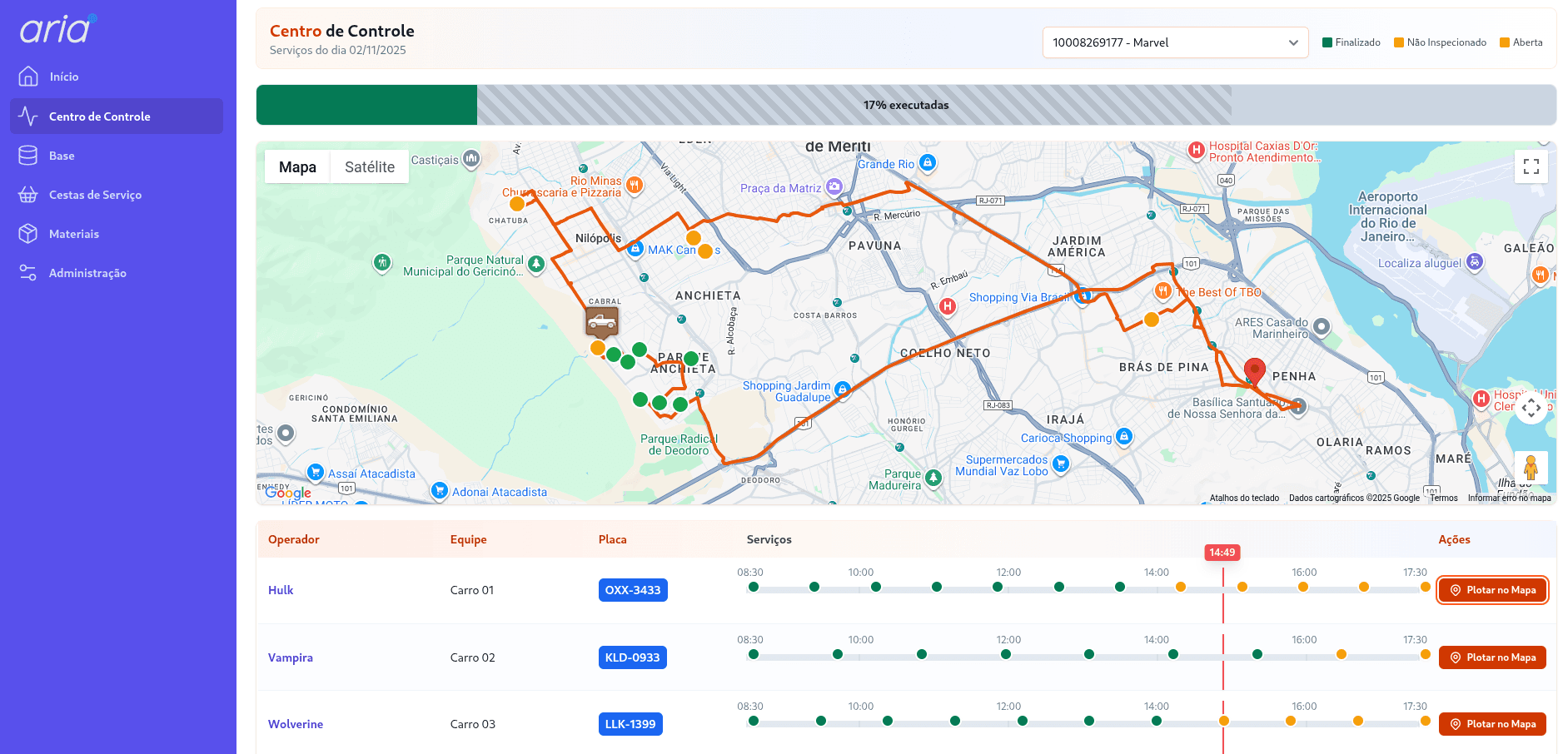The height and width of the screenshot is (754, 1568).
Task: Switch map to Satélite view
Action: click(370, 167)
